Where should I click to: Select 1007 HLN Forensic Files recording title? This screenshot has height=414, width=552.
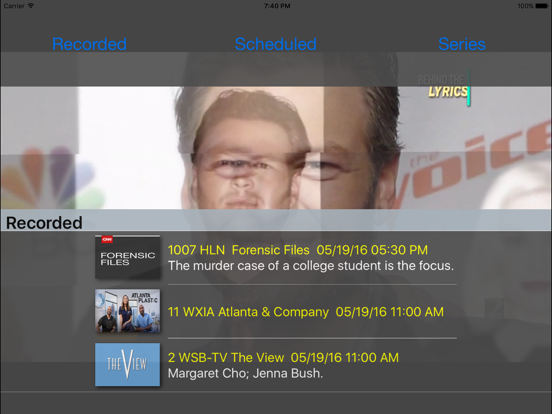pos(298,250)
